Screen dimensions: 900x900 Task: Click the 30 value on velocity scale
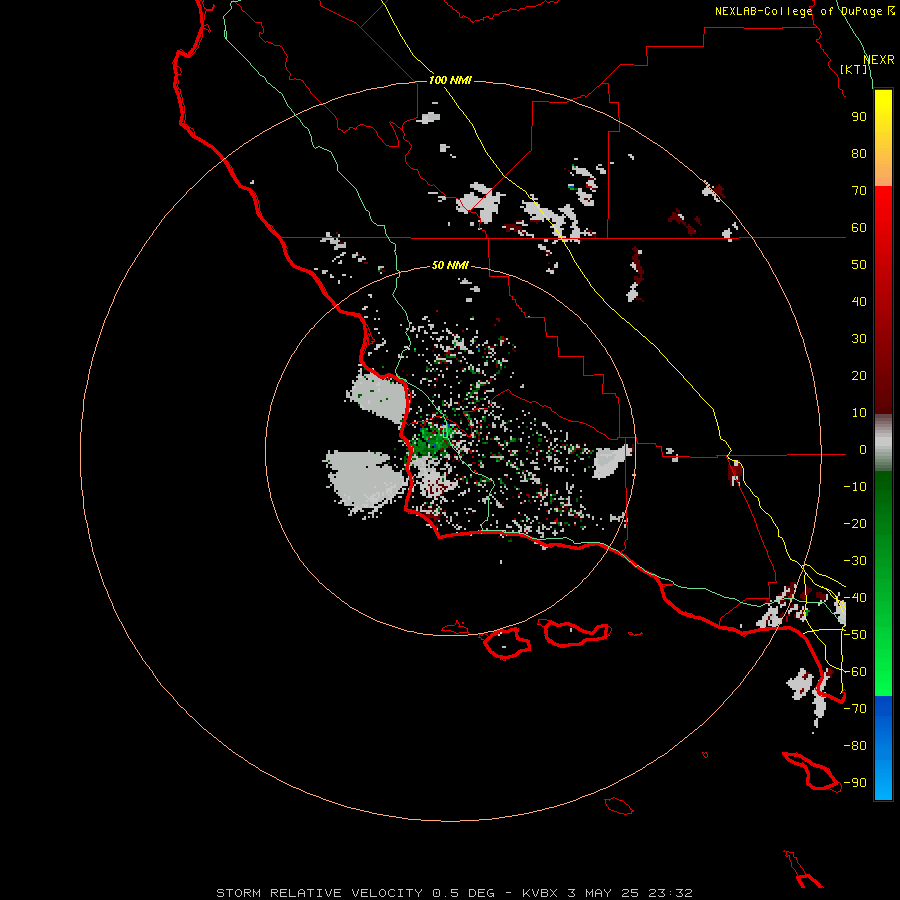859,339
